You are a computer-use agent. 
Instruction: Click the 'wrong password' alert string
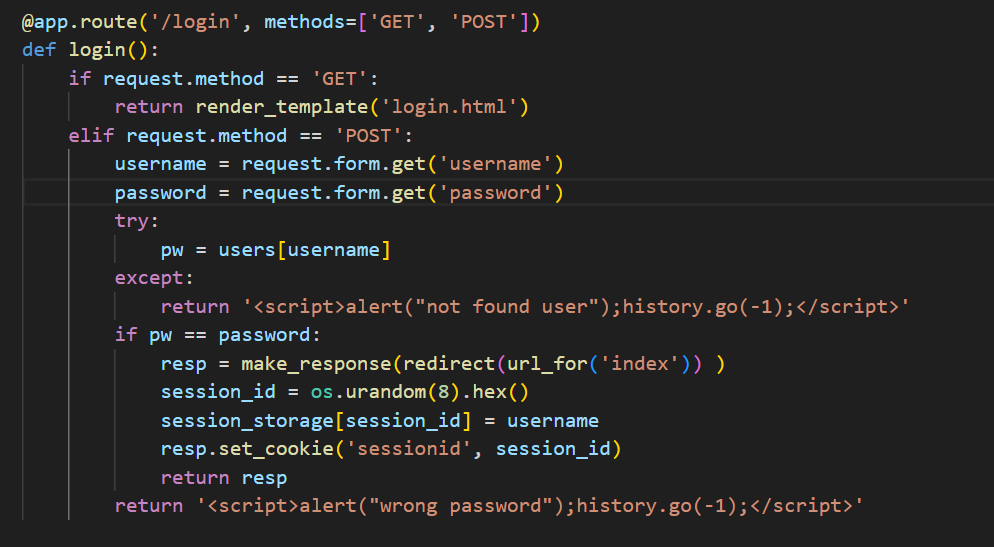461,506
